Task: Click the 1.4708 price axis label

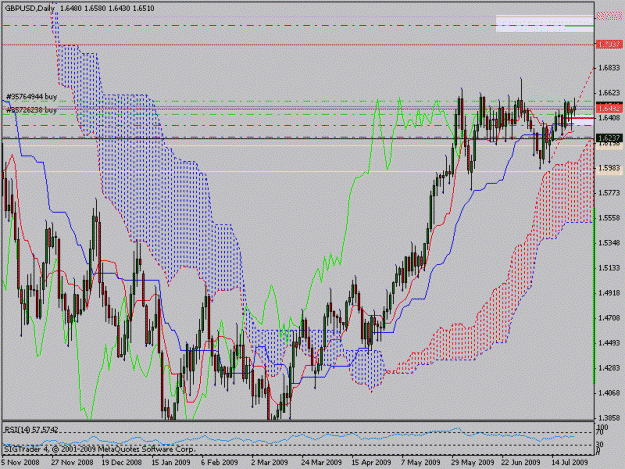Action: point(610,318)
